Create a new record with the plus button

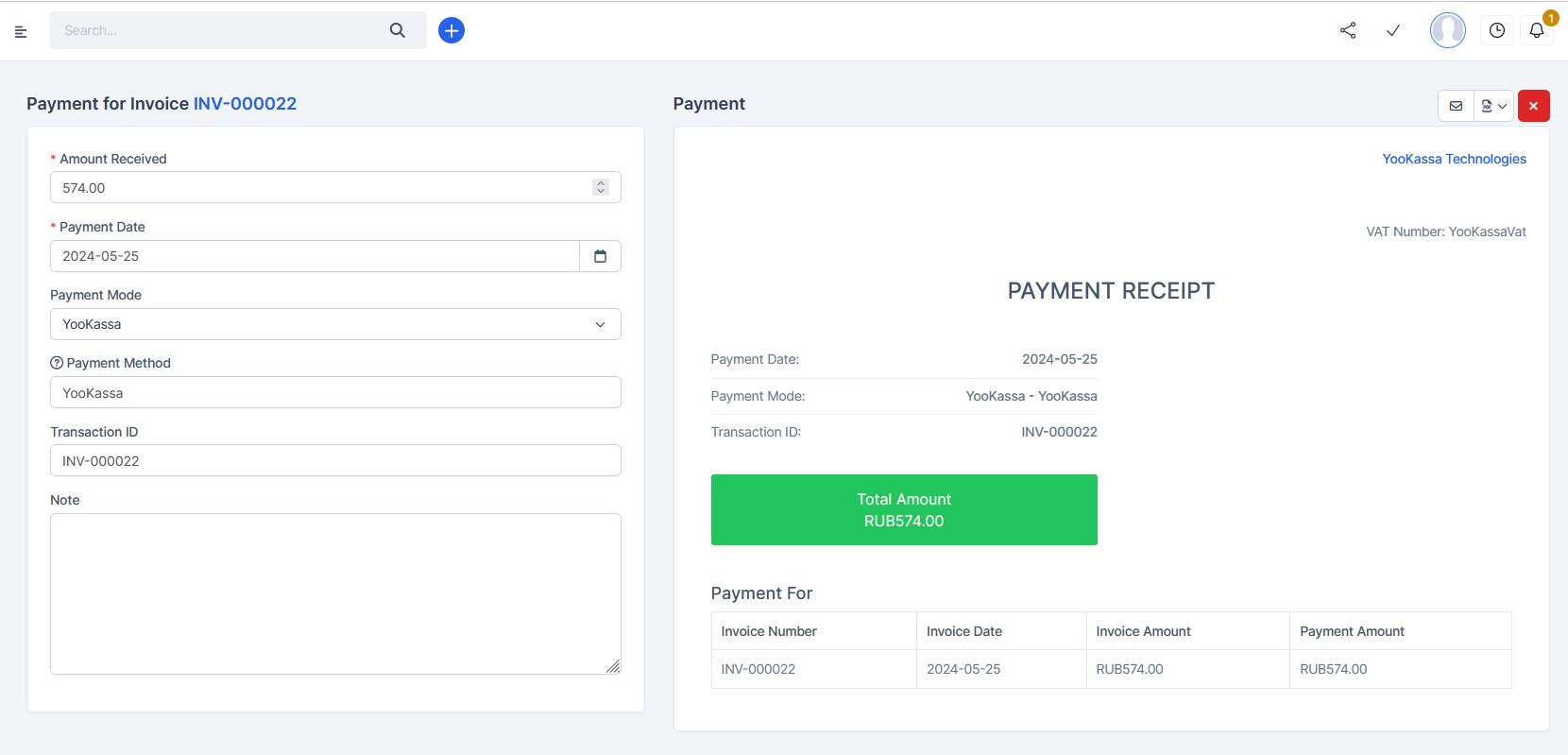coord(452,29)
